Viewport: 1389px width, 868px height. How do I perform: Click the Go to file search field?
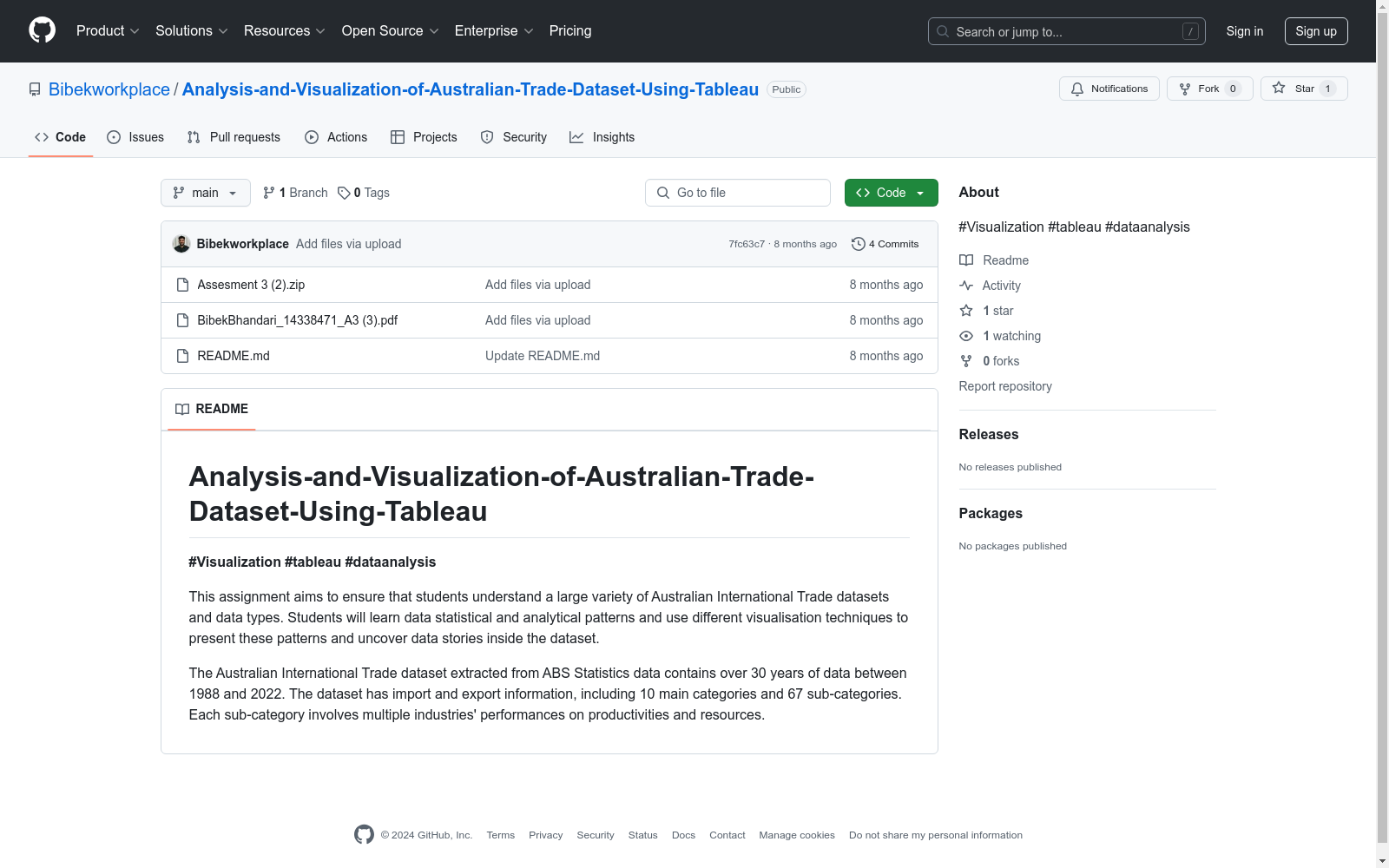738,193
